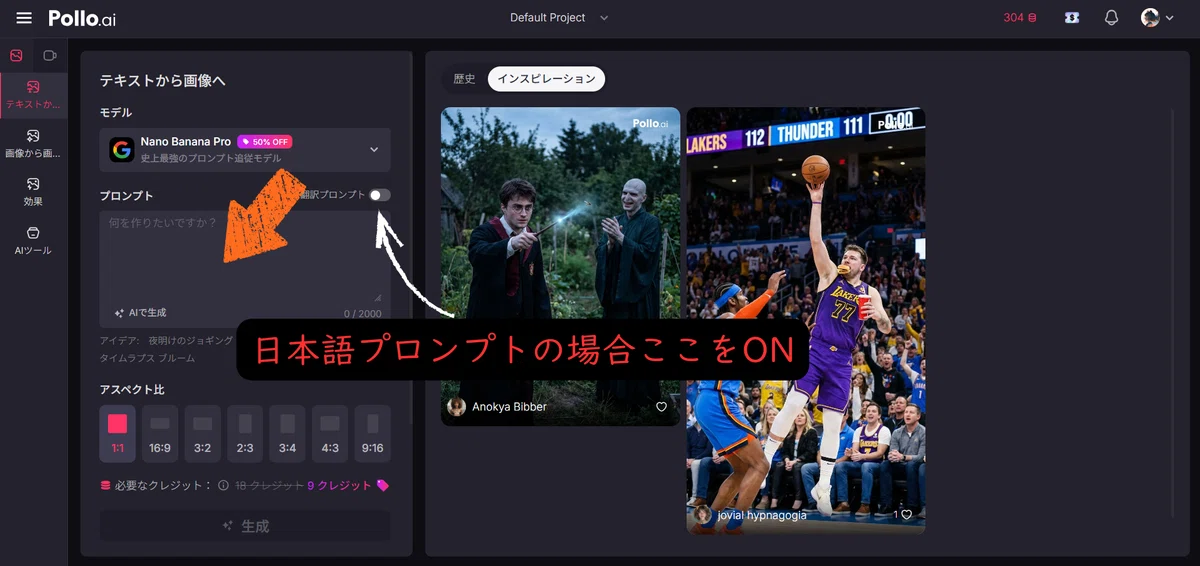Open the gift coupon icon
The height and width of the screenshot is (566, 1200).
click(1072, 18)
